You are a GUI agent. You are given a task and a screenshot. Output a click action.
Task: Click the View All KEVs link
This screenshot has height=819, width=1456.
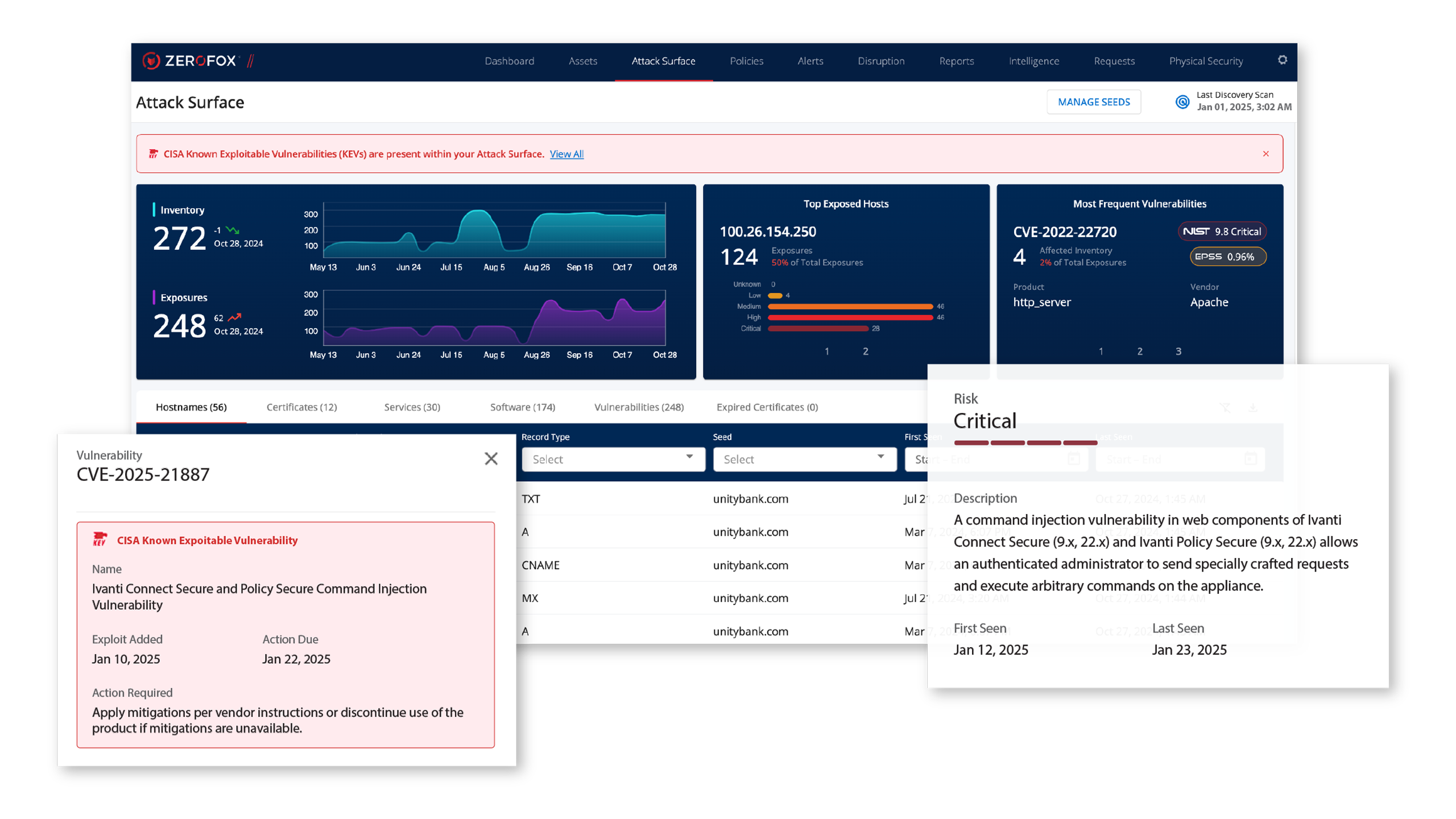point(566,154)
